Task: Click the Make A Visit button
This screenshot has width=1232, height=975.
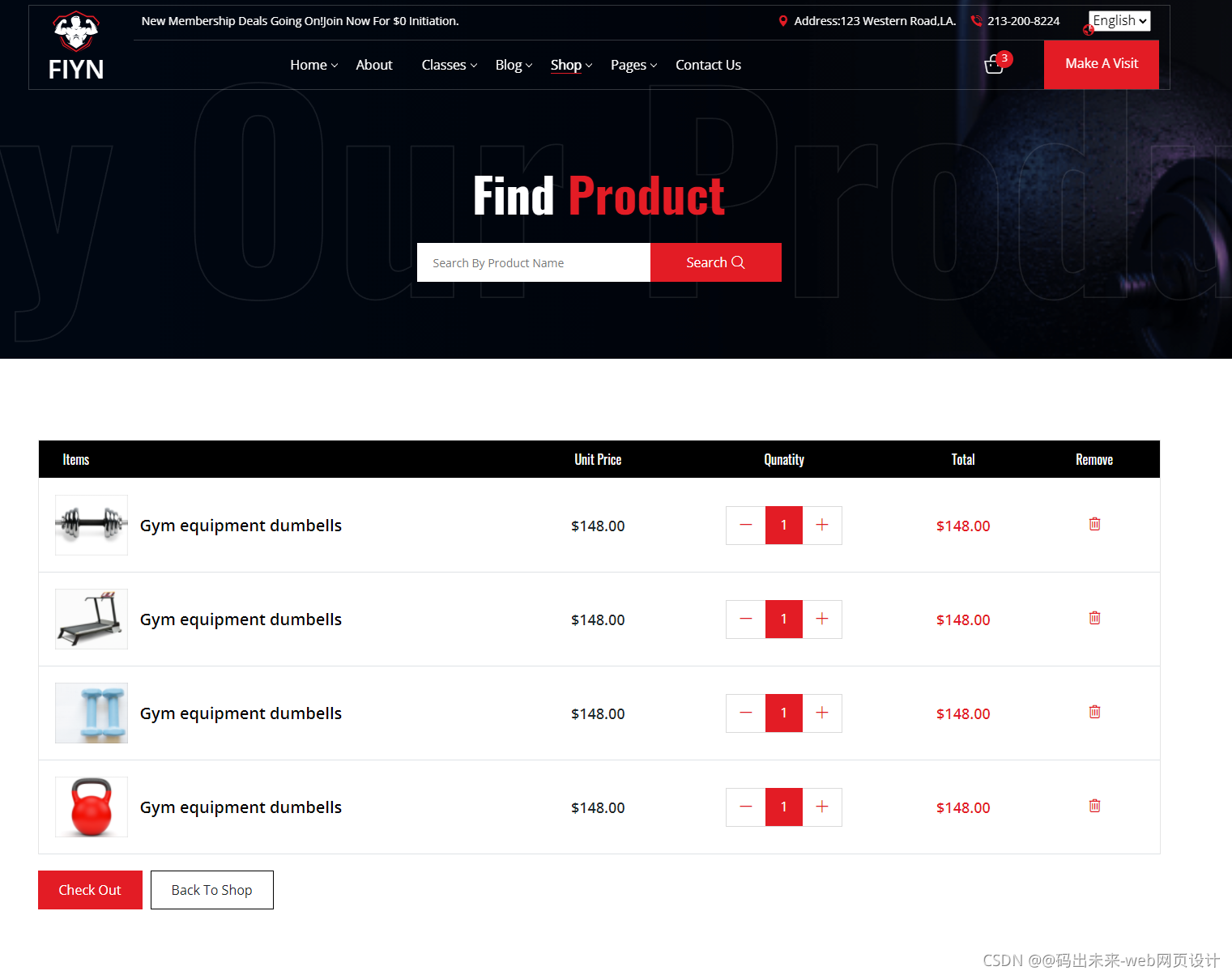Action: 1102,64
